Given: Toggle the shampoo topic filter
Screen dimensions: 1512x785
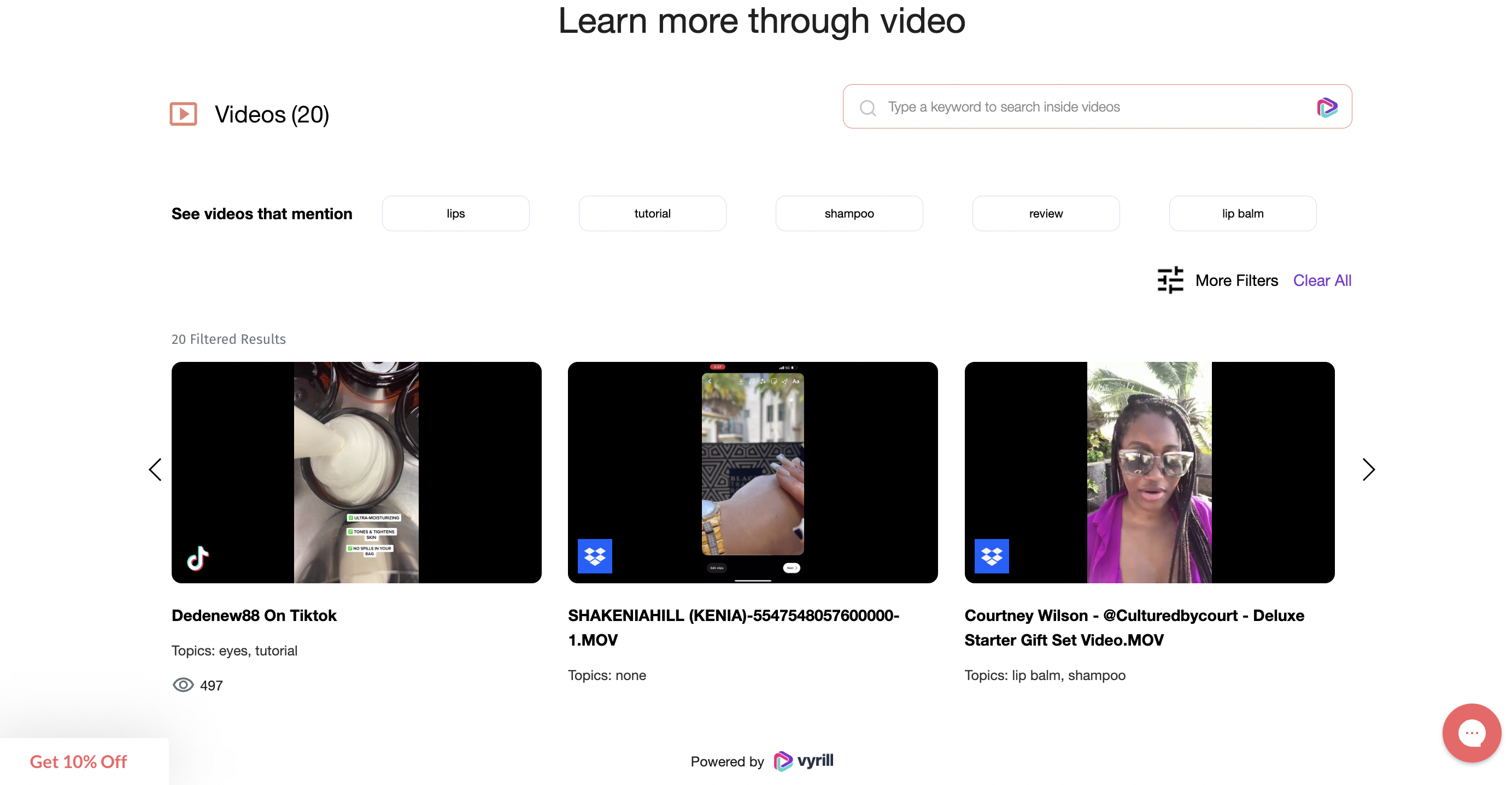Looking at the screenshot, I should coord(849,214).
